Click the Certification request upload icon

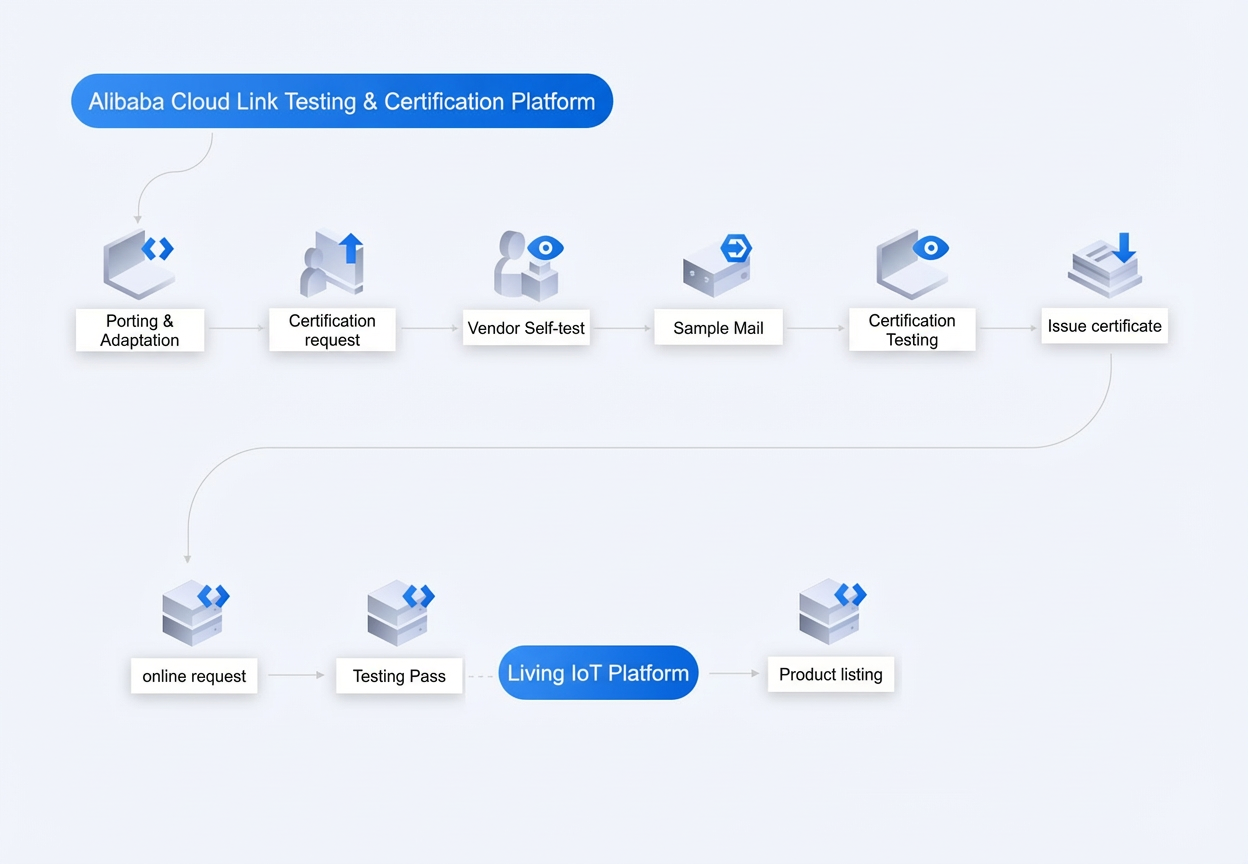332,263
